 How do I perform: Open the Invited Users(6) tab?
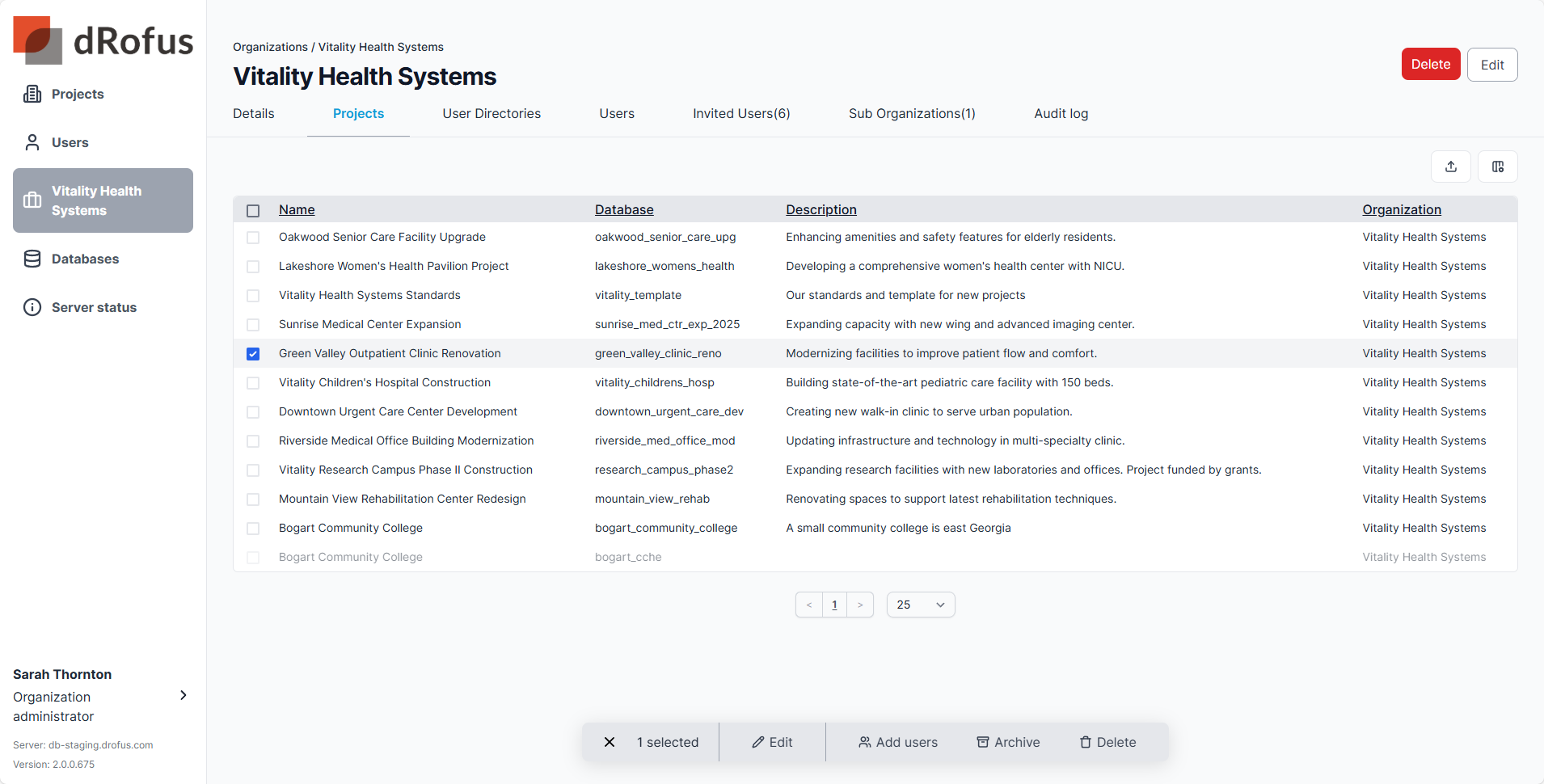point(740,114)
